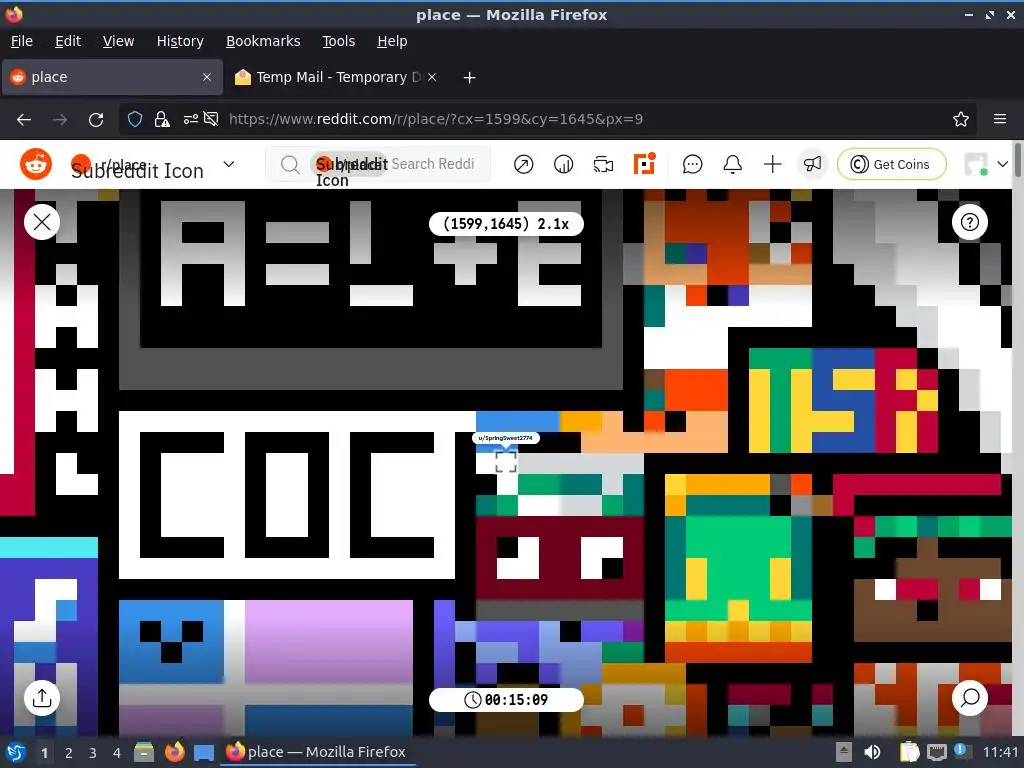Open the View menu
This screenshot has height=768, width=1024.
pyautogui.click(x=118, y=41)
